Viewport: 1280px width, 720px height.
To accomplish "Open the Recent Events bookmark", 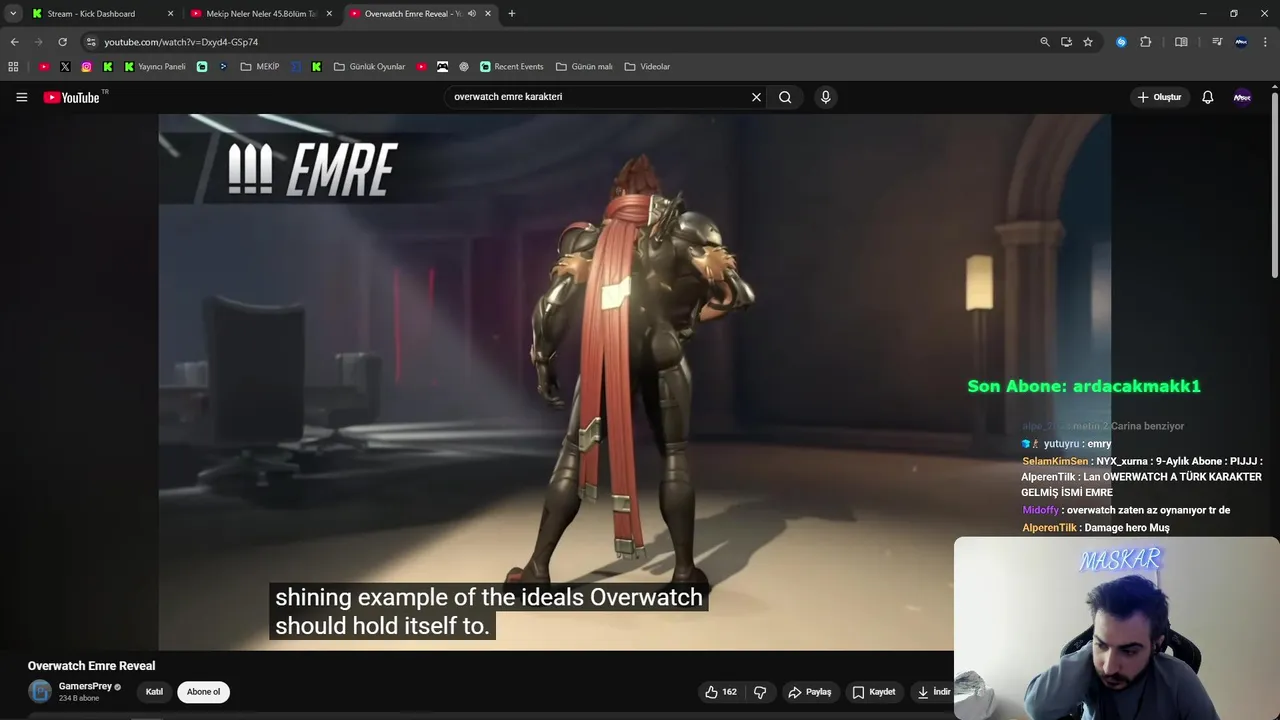I will [x=511, y=67].
